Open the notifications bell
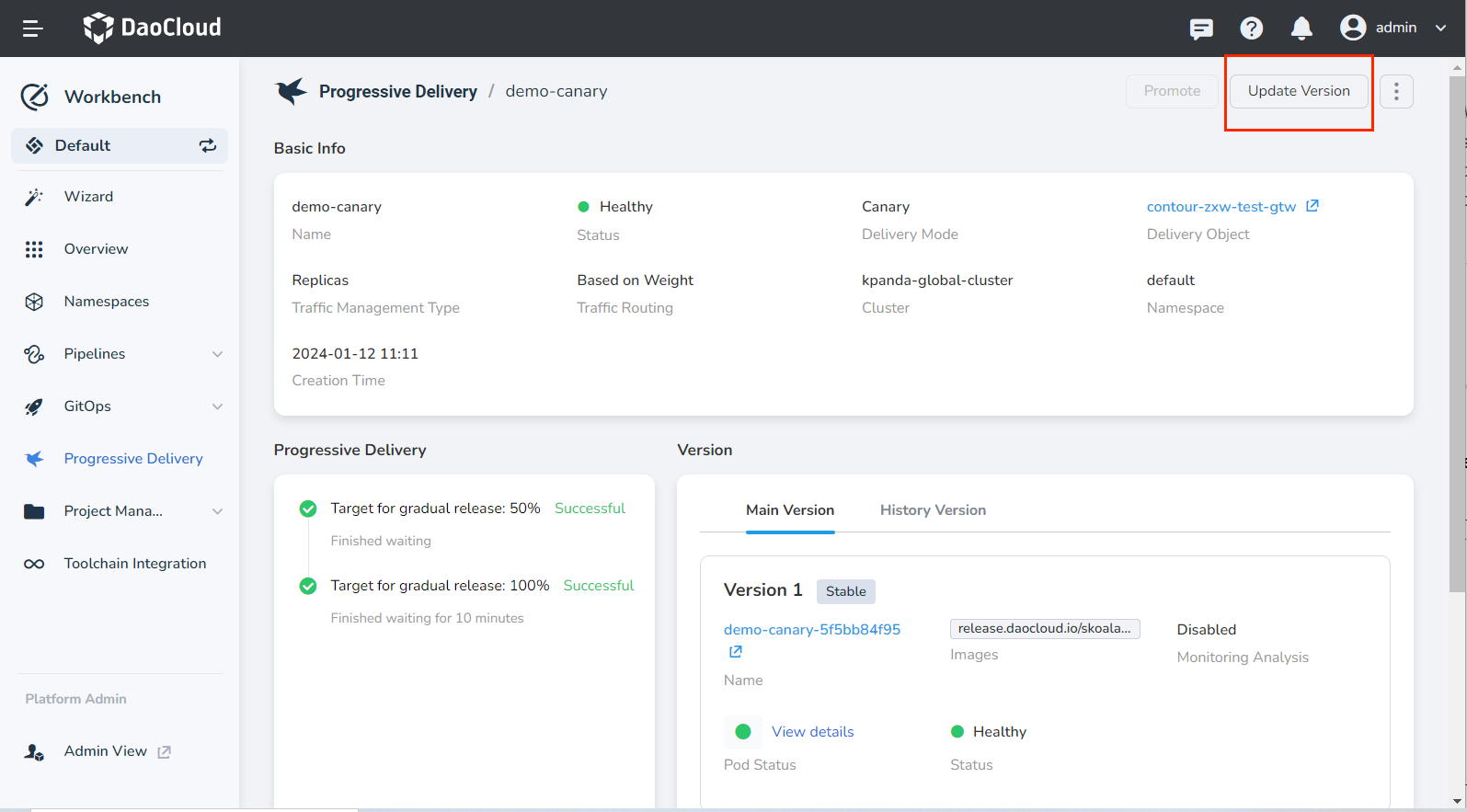1467x812 pixels. tap(1301, 29)
